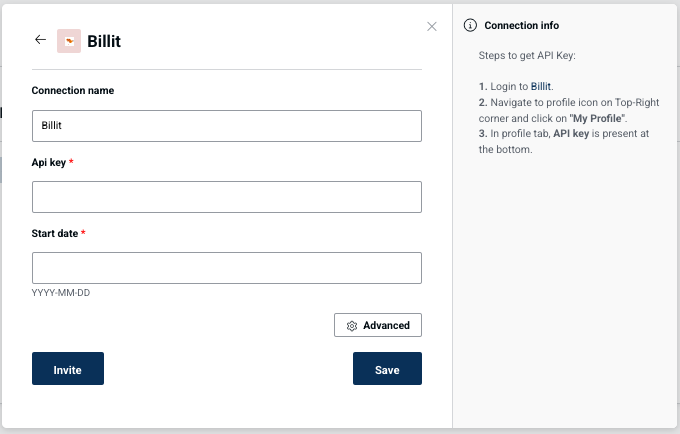Focus the Connection name input field

(x=227, y=126)
